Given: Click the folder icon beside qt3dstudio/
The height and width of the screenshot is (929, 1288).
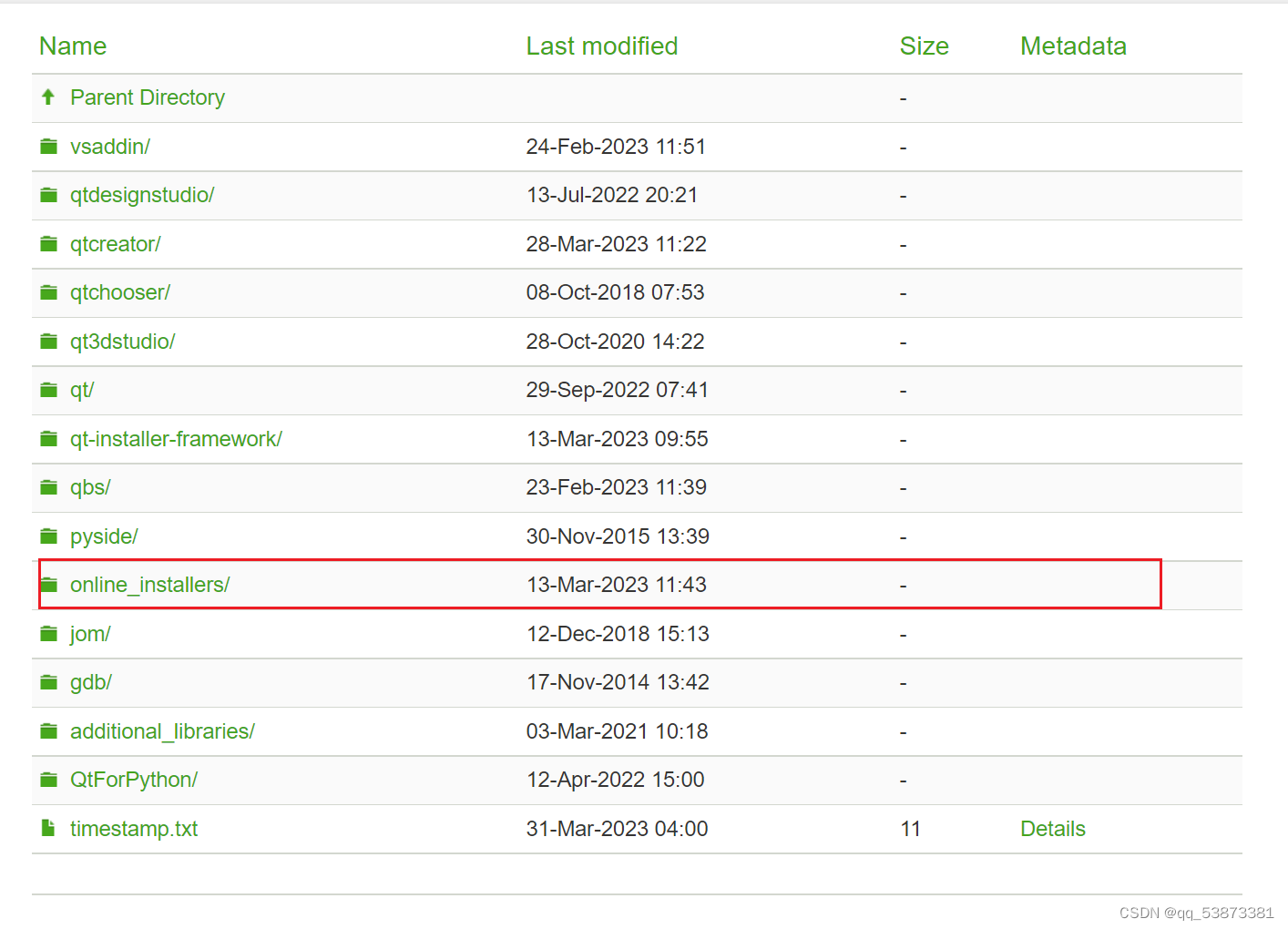Looking at the screenshot, I should (x=49, y=342).
